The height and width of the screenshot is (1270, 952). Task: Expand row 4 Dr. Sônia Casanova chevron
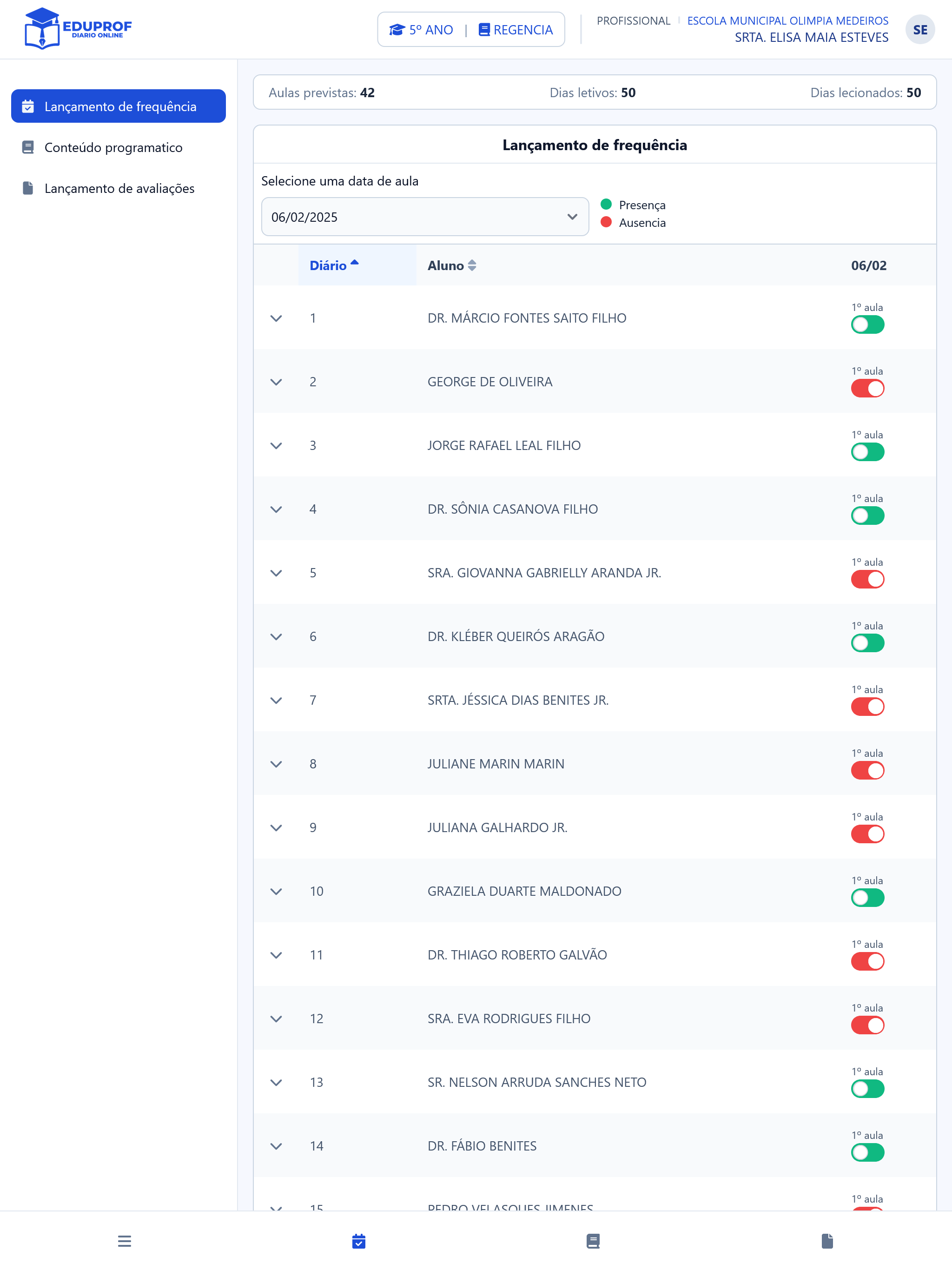click(276, 509)
